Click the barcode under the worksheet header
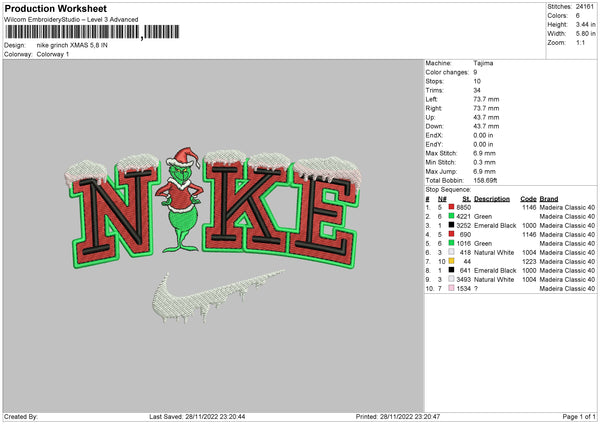This screenshot has width=600, height=424. 92,32
